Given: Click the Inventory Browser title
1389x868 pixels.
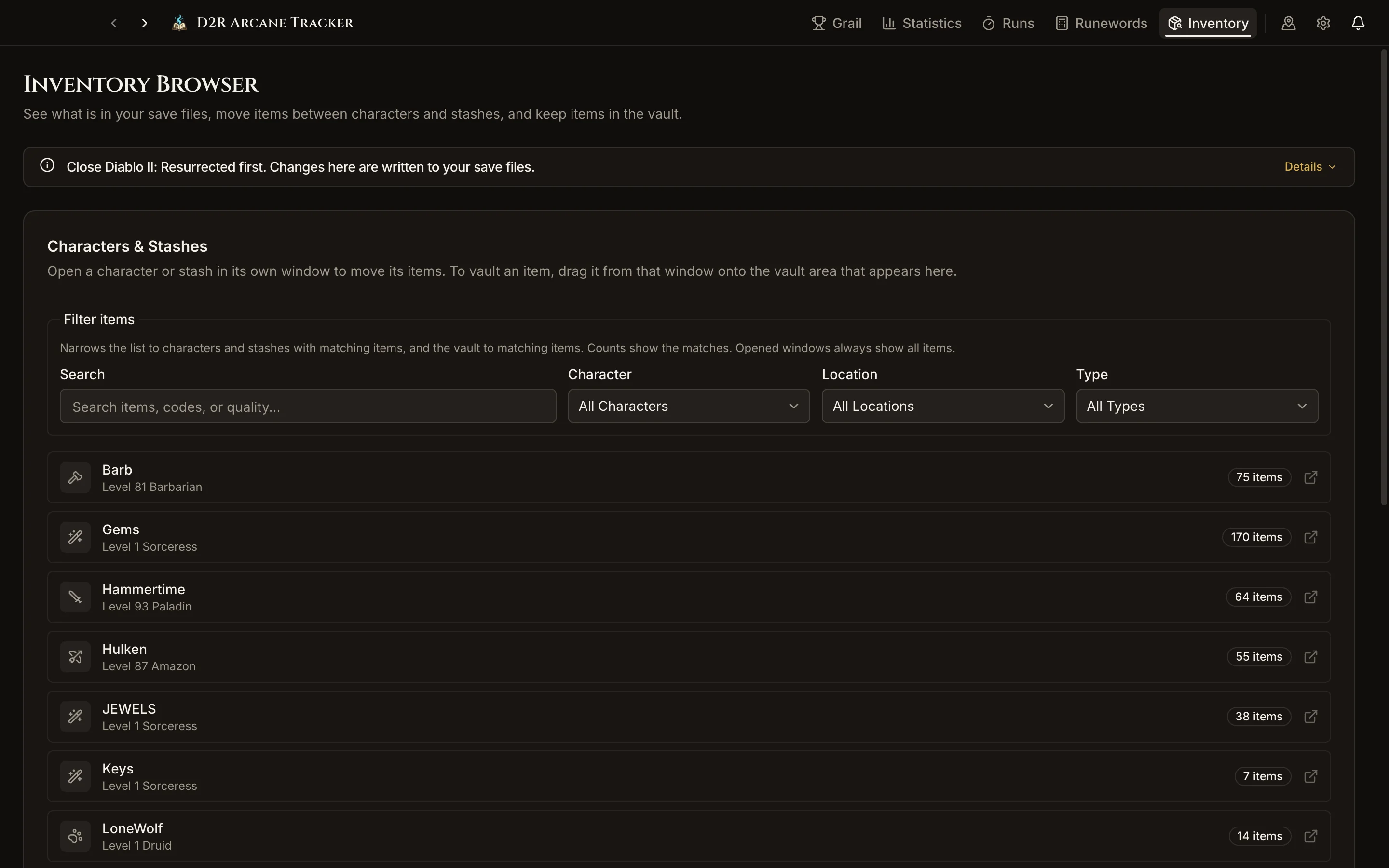Looking at the screenshot, I should (x=141, y=84).
